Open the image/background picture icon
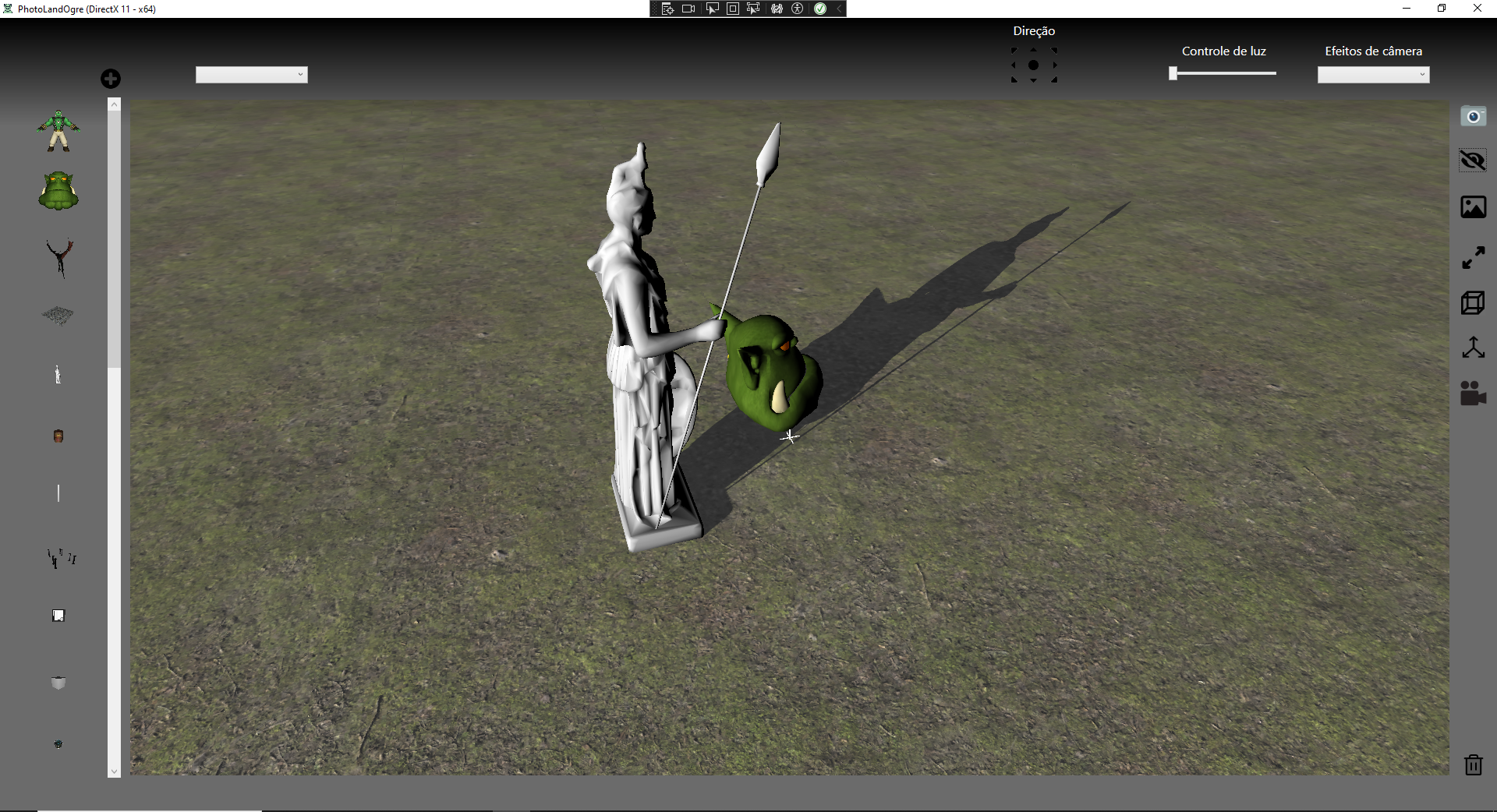This screenshot has width=1497, height=812. click(x=1473, y=207)
